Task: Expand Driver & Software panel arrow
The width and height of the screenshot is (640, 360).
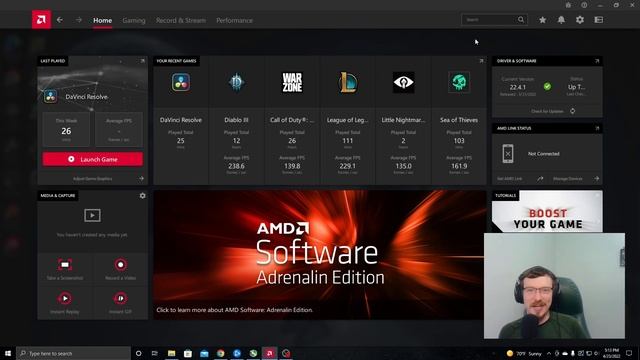Action: [597, 61]
